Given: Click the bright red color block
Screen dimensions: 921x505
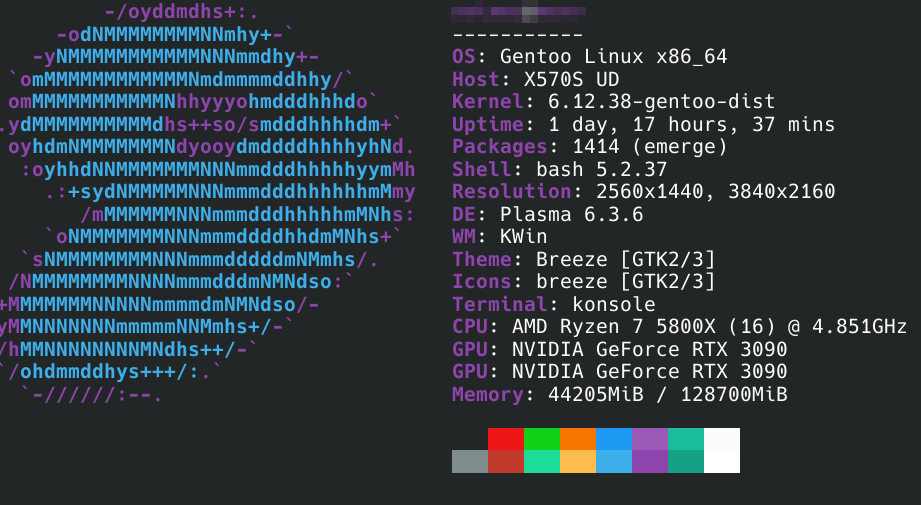Looking at the screenshot, I should 506,439.
